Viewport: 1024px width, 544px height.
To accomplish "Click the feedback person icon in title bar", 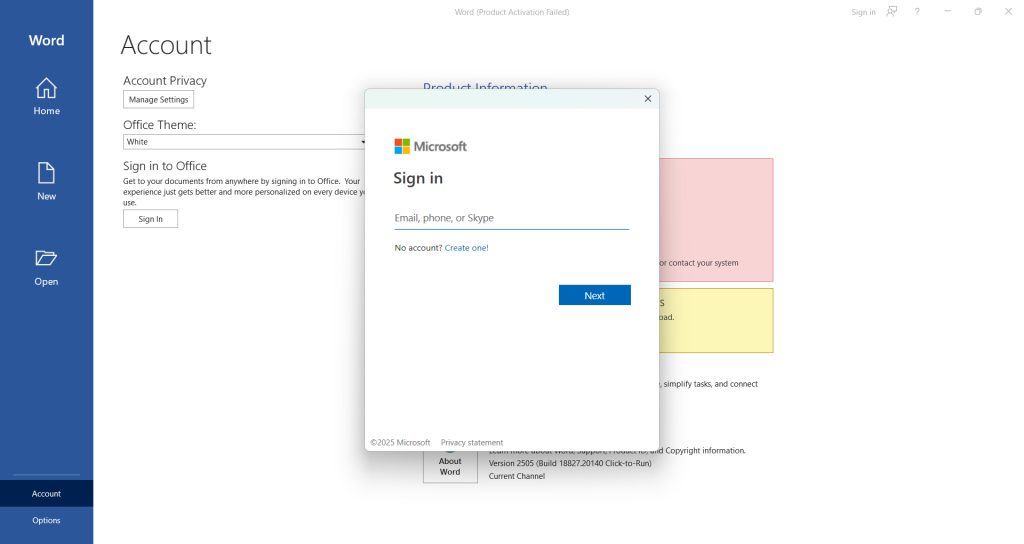I will tap(892, 12).
